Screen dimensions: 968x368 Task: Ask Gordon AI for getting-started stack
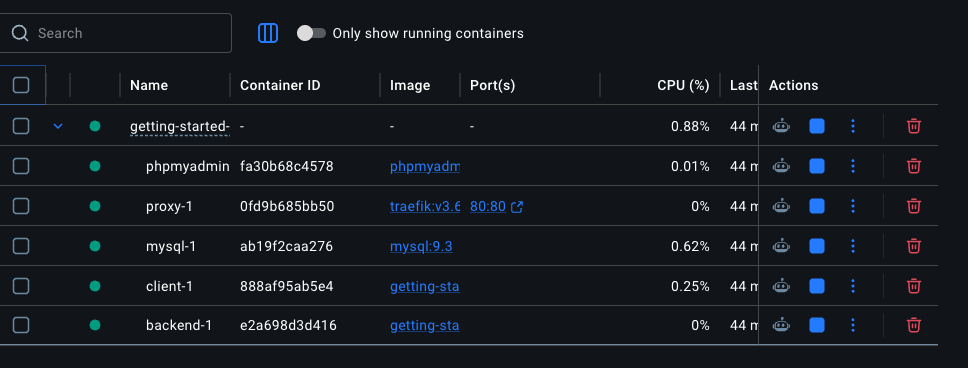coord(782,126)
